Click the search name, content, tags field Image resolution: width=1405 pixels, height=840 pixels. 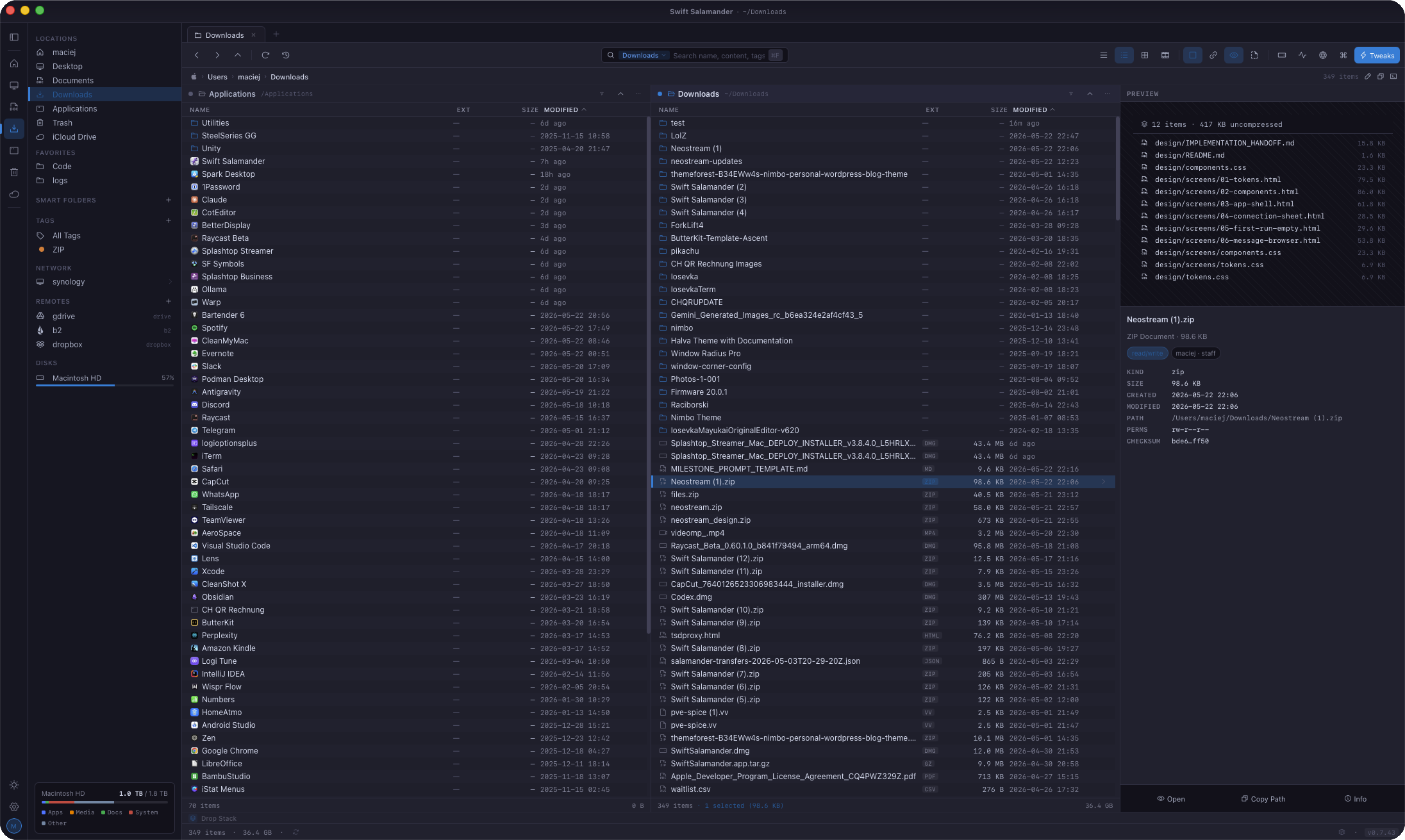[719, 56]
